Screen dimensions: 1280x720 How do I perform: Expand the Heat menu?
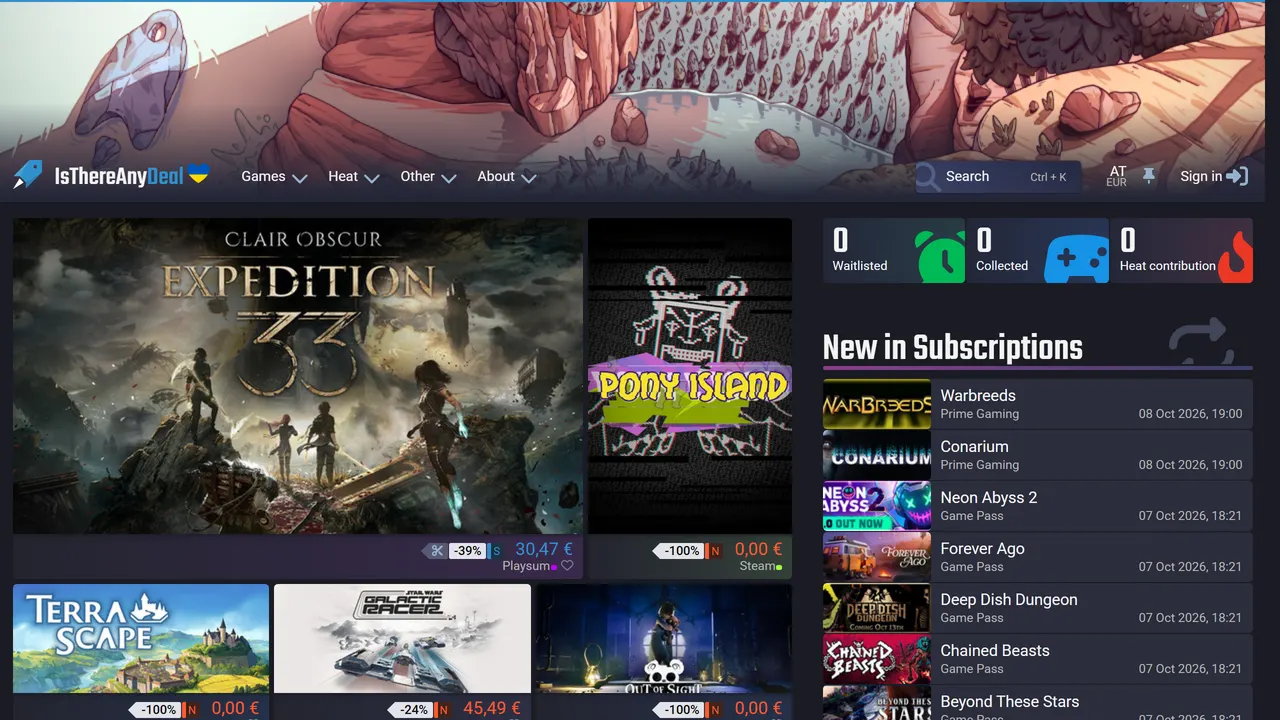(x=354, y=176)
